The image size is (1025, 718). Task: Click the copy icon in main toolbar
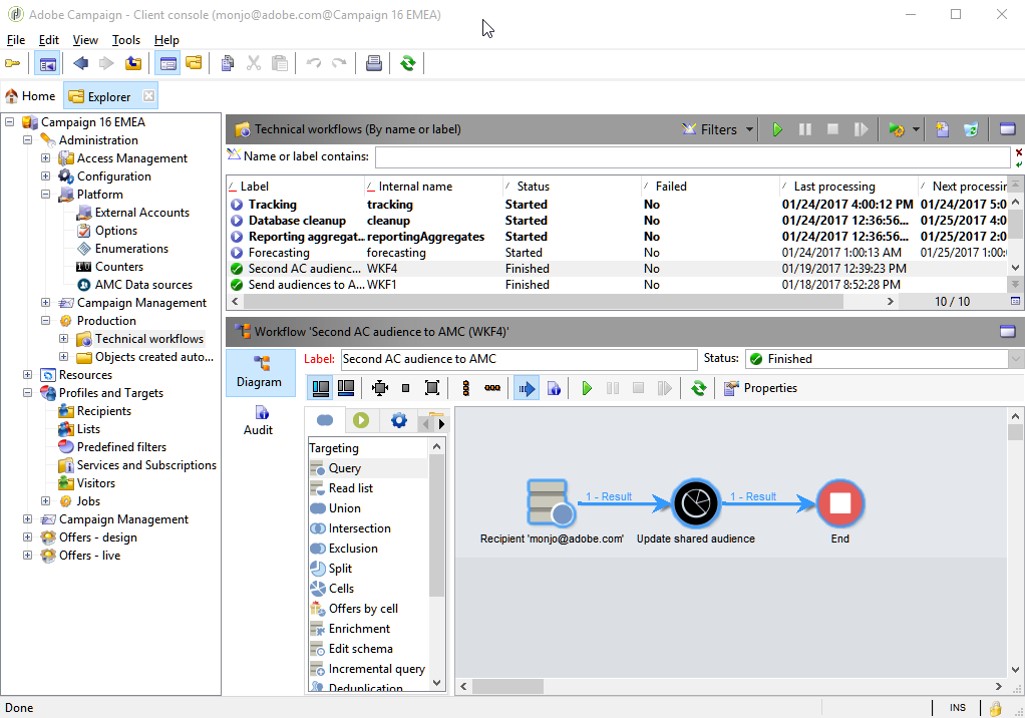click(227, 63)
